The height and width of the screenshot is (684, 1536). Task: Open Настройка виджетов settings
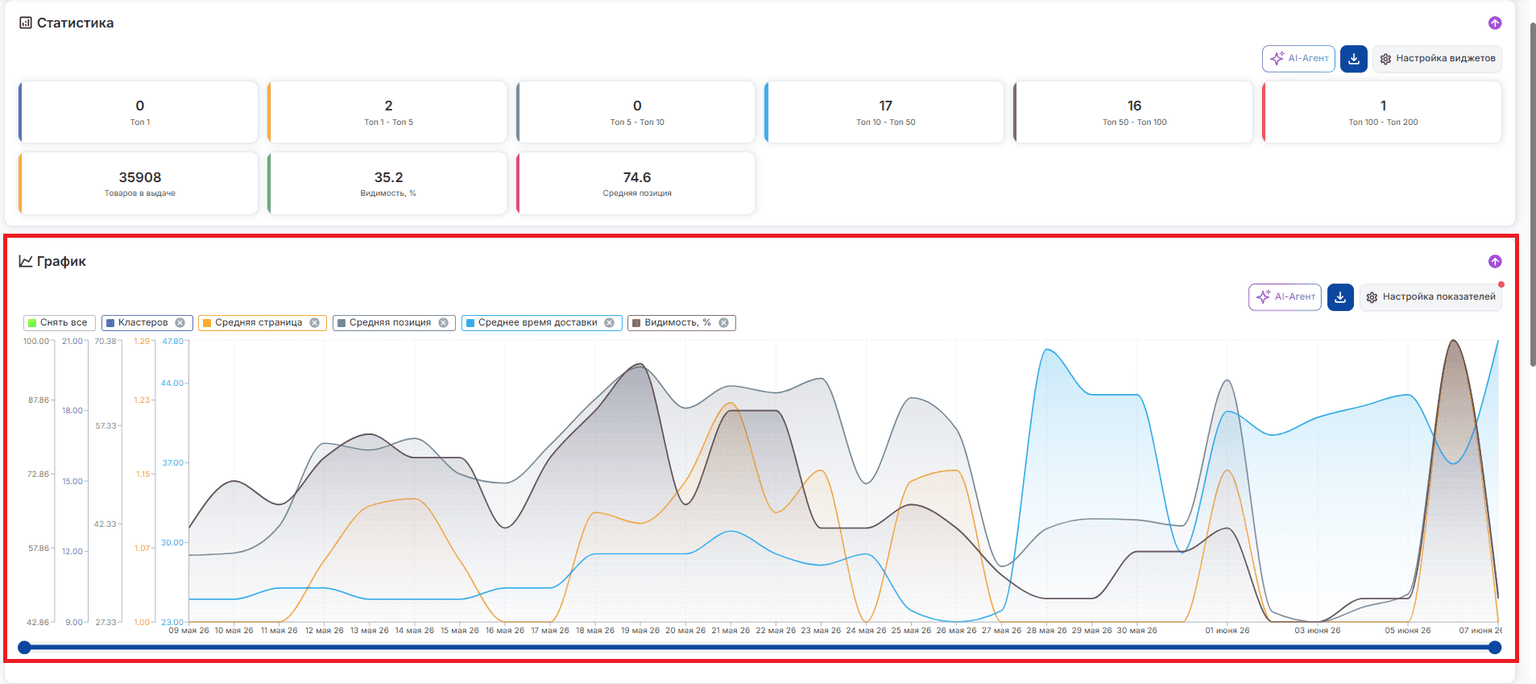(x=1437, y=59)
